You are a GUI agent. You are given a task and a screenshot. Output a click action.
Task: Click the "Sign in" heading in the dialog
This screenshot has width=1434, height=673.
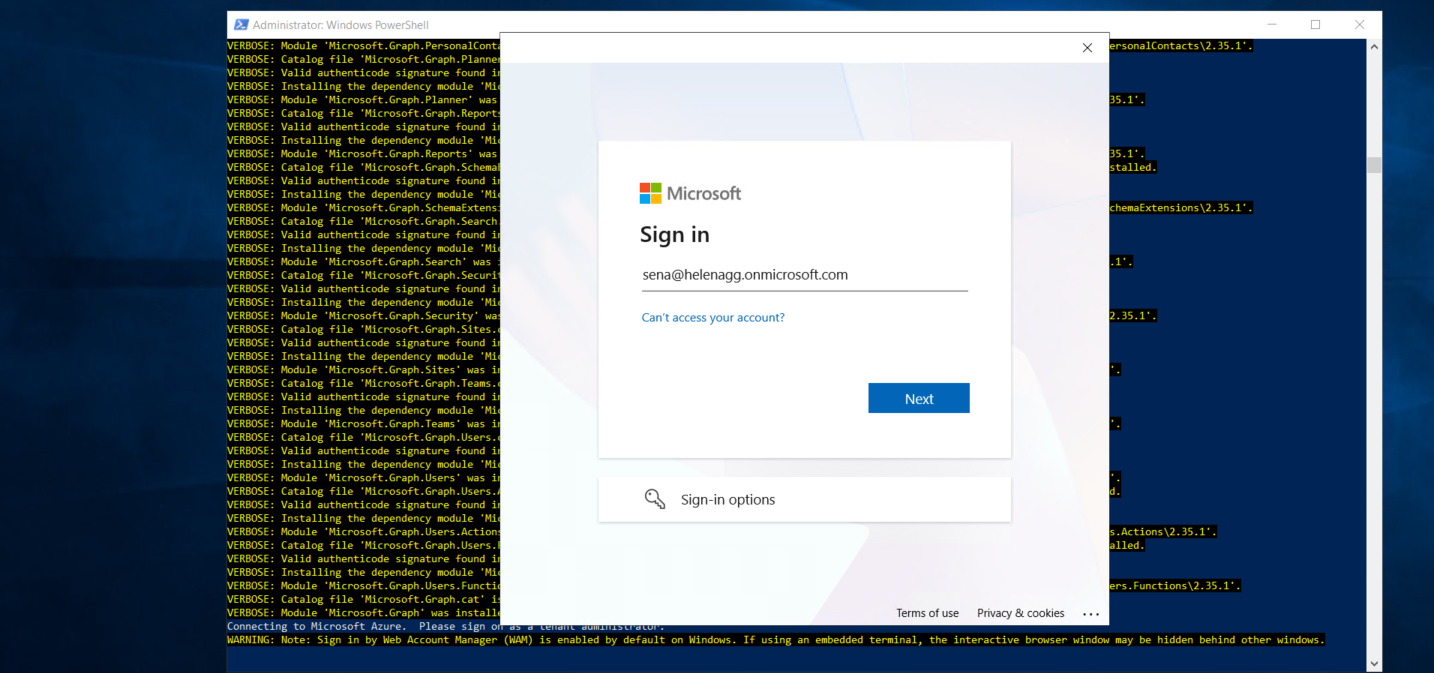[x=675, y=235]
